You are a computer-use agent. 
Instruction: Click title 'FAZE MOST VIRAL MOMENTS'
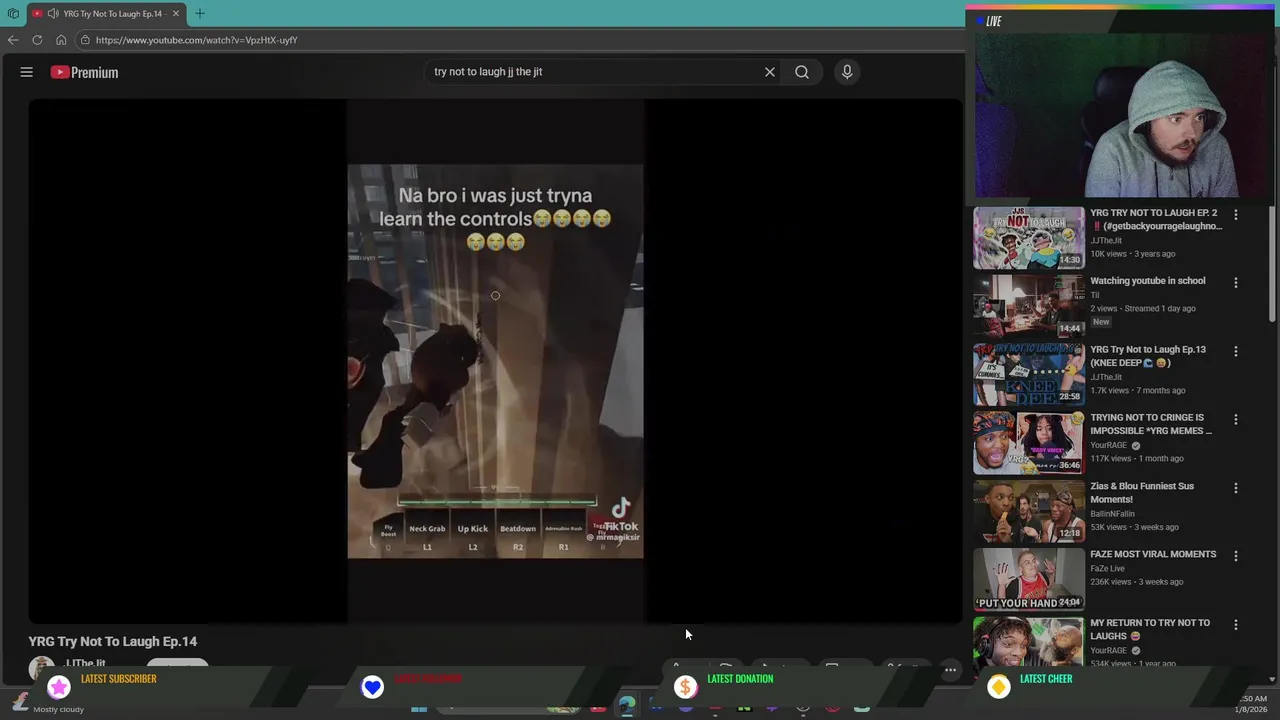pos(1153,554)
